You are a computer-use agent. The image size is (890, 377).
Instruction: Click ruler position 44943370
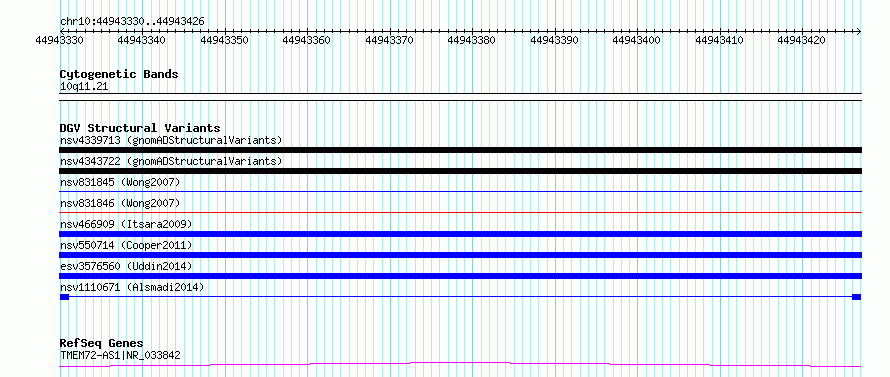[x=389, y=40]
